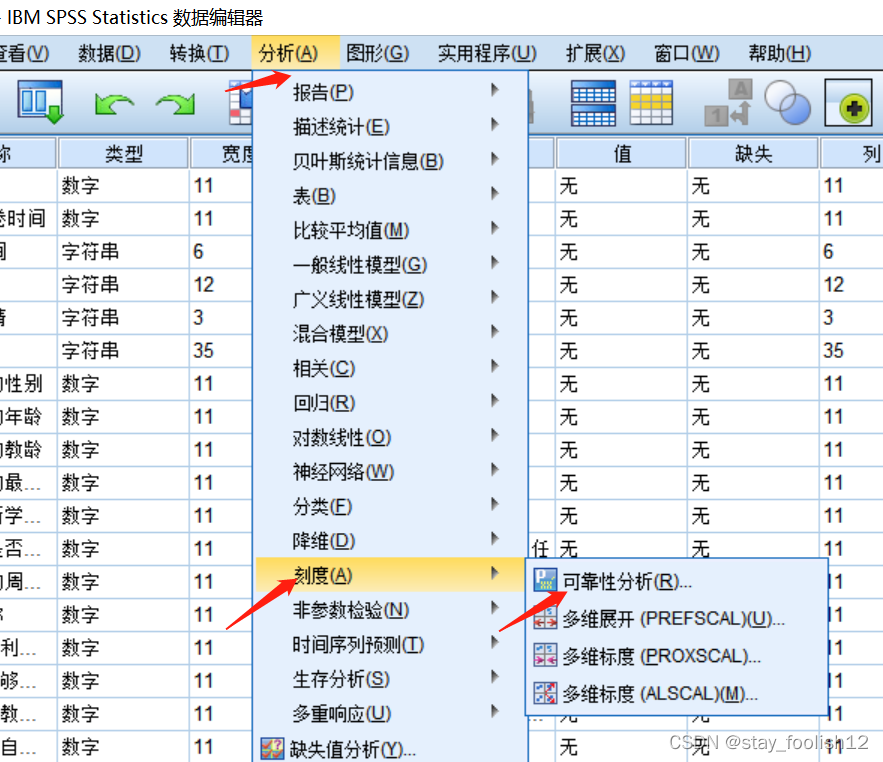Click the 值 column header
The height and width of the screenshot is (762, 883).
[621, 153]
